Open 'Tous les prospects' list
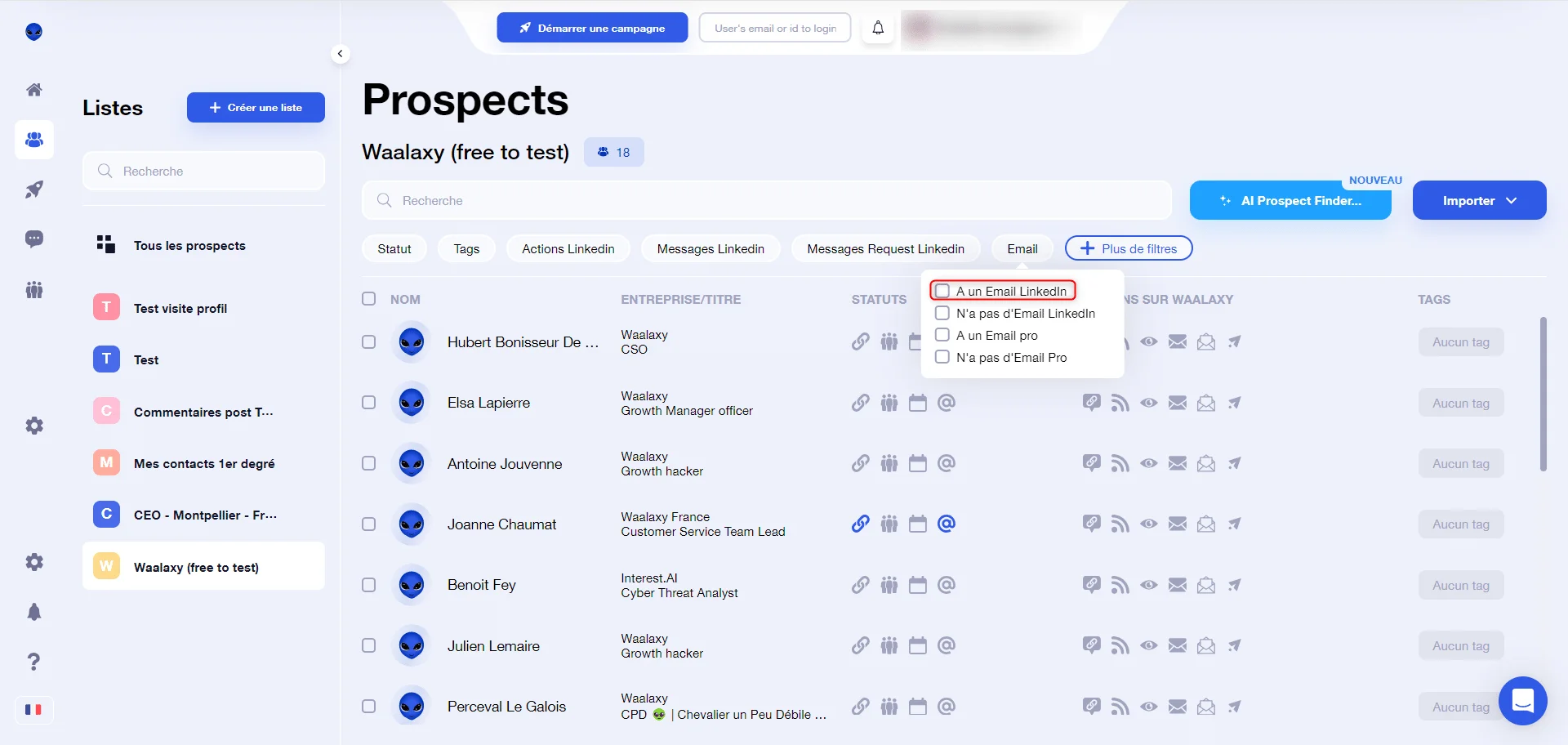Image resolution: width=1568 pixels, height=745 pixels. coord(203,245)
